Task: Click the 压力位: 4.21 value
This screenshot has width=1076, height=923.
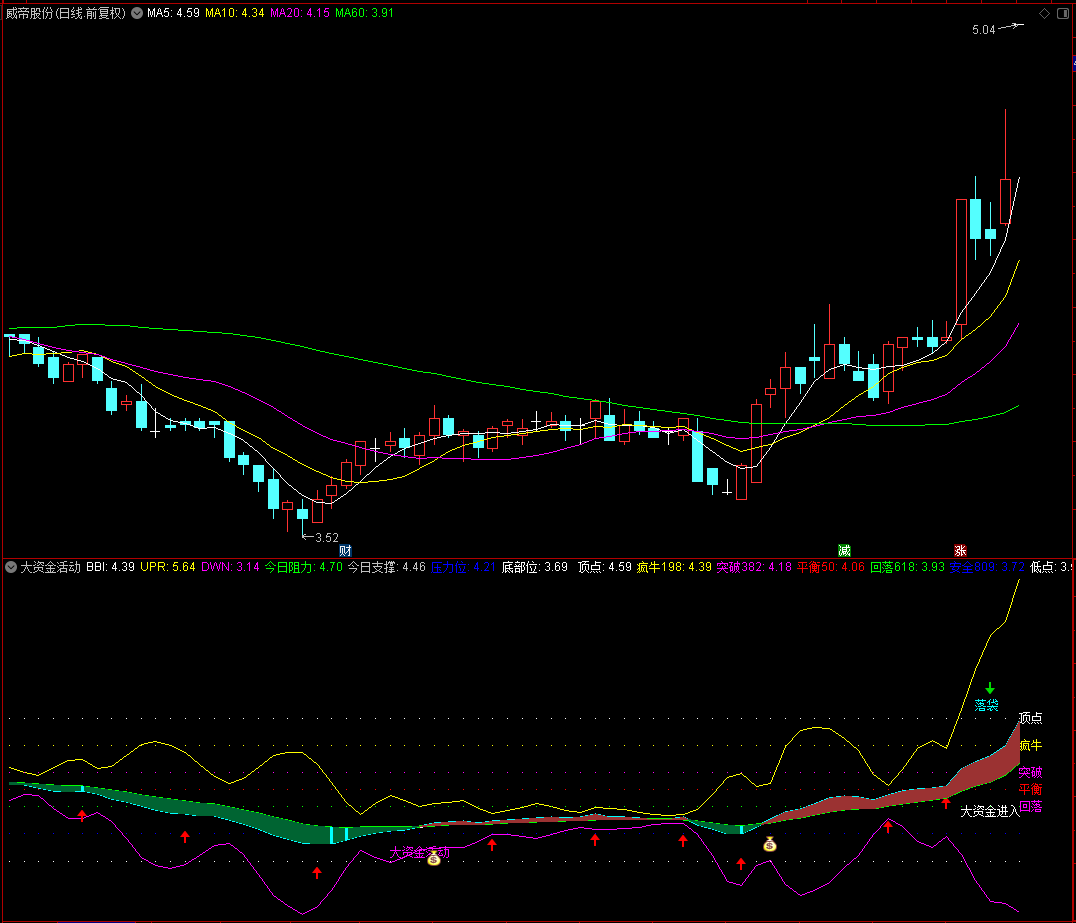Action: (x=463, y=567)
